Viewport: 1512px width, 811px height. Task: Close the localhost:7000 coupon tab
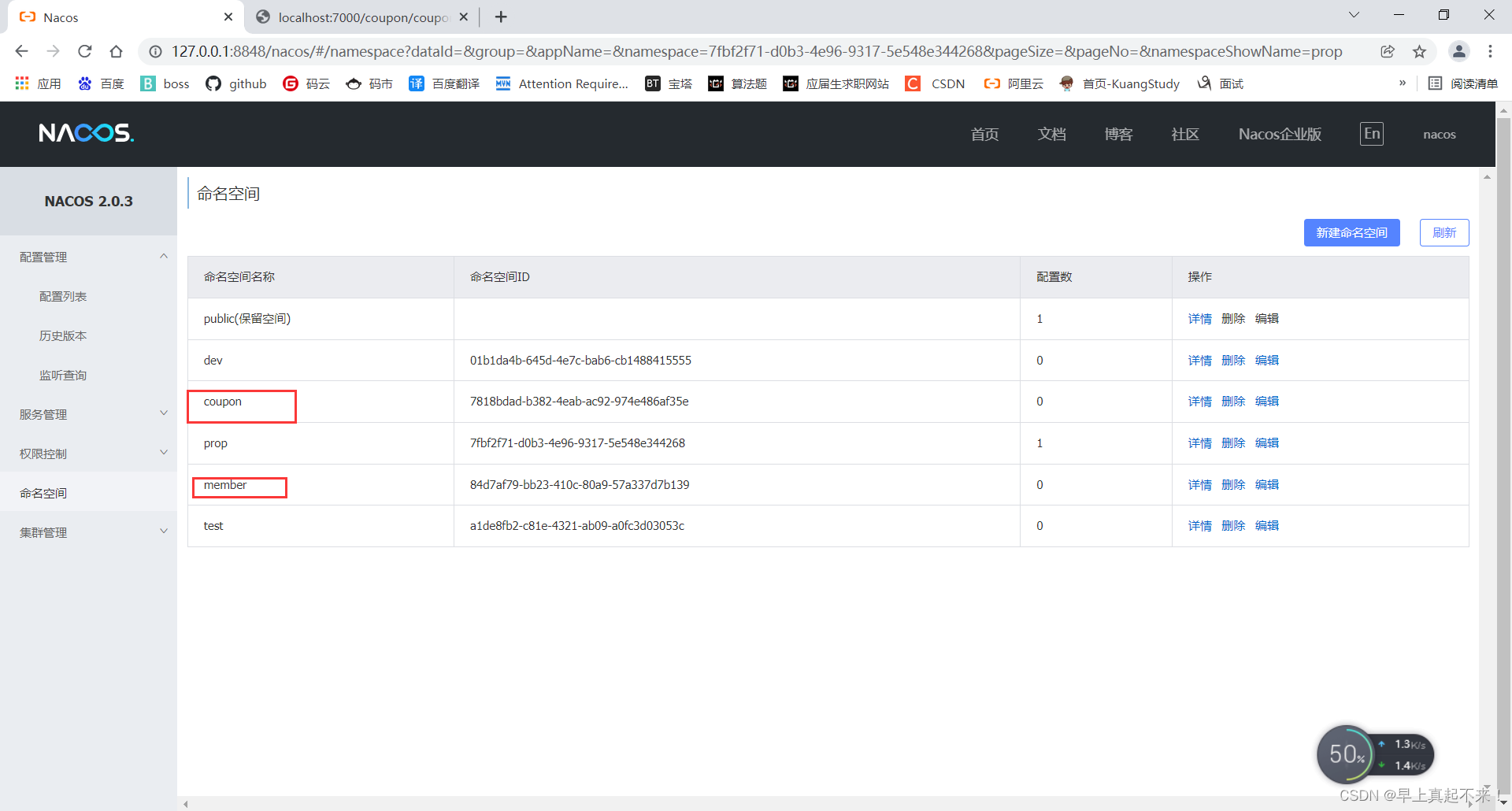[464, 17]
